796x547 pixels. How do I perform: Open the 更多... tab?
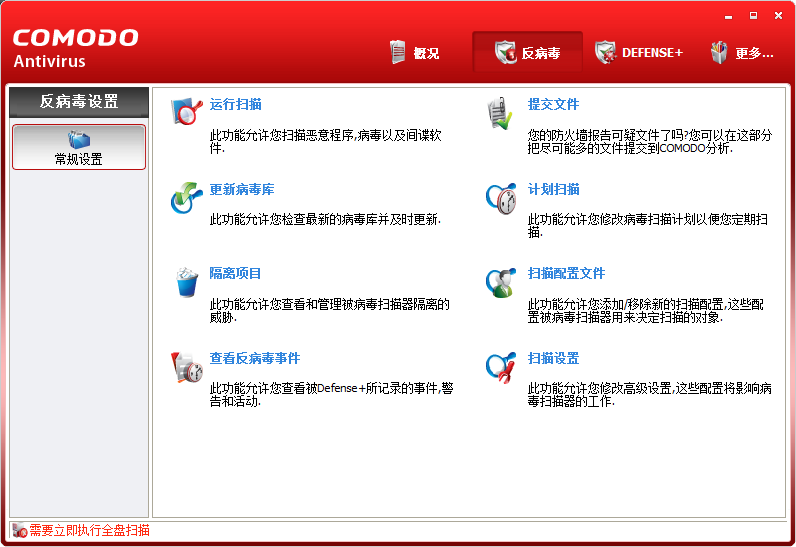pyautogui.click(x=742, y=52)
